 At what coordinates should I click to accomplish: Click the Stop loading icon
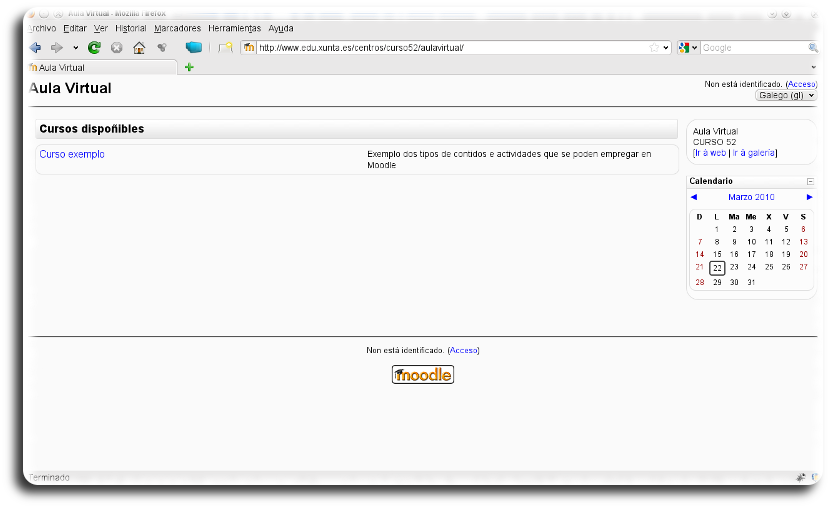[117, 47]
